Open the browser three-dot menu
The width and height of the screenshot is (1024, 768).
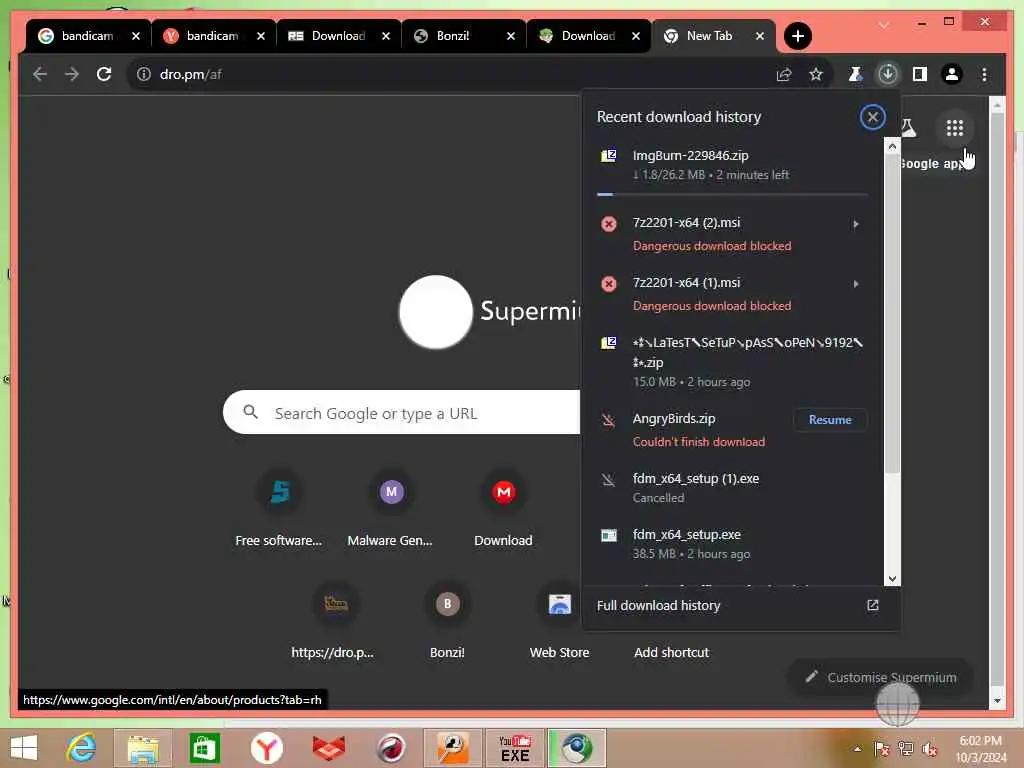[x=984, y=74]
